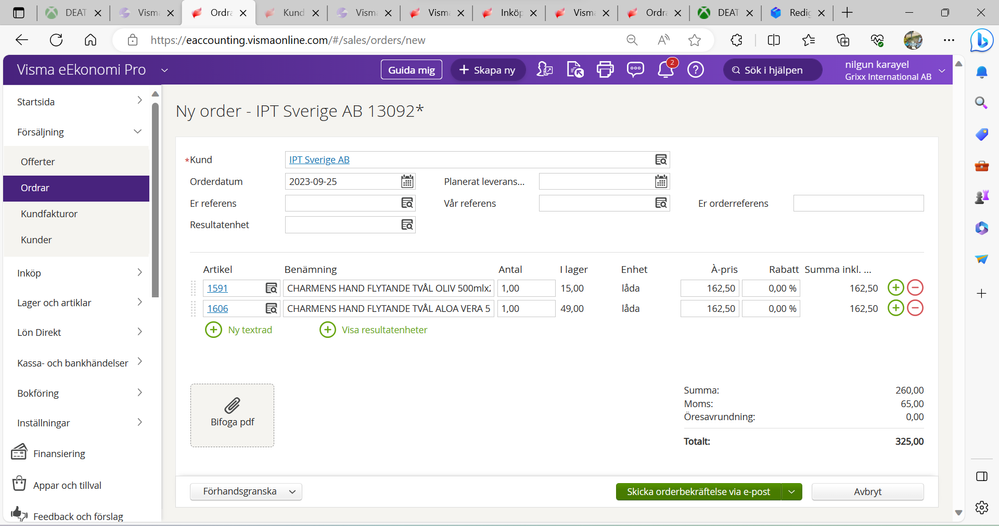Click the Bifoga pdf attachment box
The width and height of the screenshot is (999, 526).
[x=232, y=415]
